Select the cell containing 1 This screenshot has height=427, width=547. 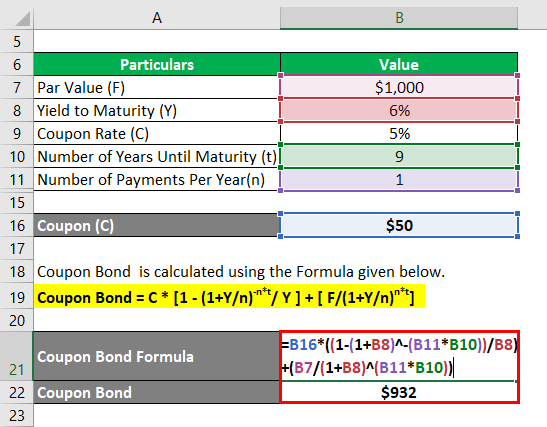click(x=399, y=179)
